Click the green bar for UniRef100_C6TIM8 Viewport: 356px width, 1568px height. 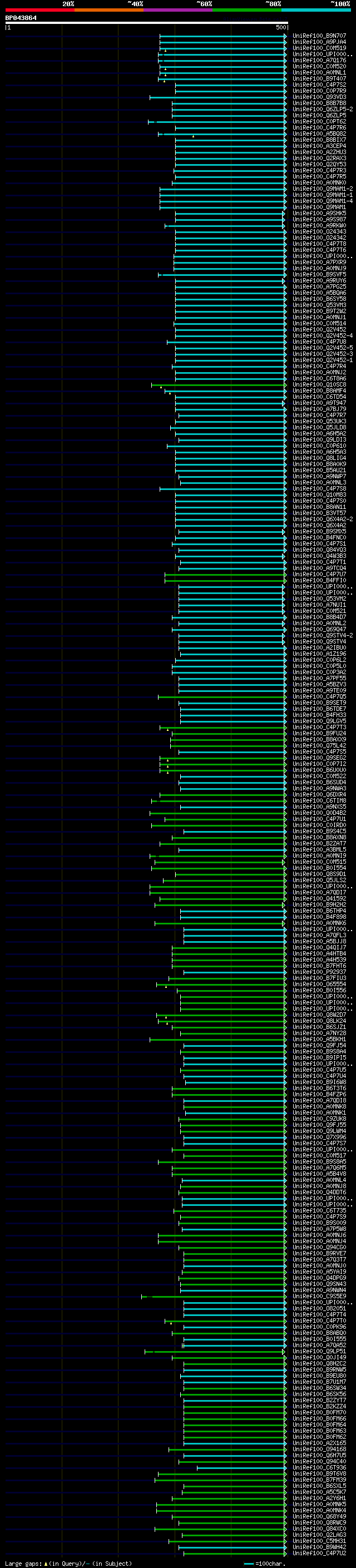(x=219, y=801)
